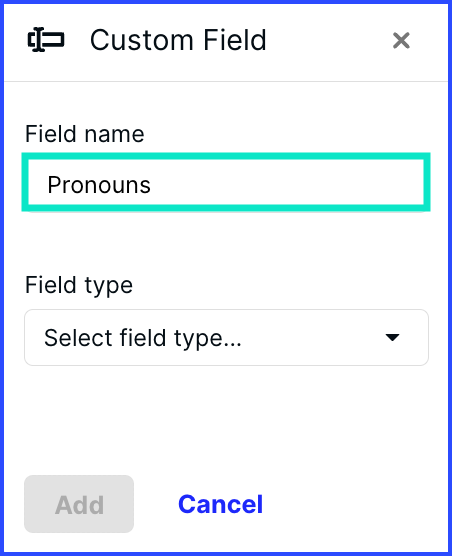Click the custom field icon in header
Image resolution: width=452 pixels, height=556 pixels.
tap(46, 40)
